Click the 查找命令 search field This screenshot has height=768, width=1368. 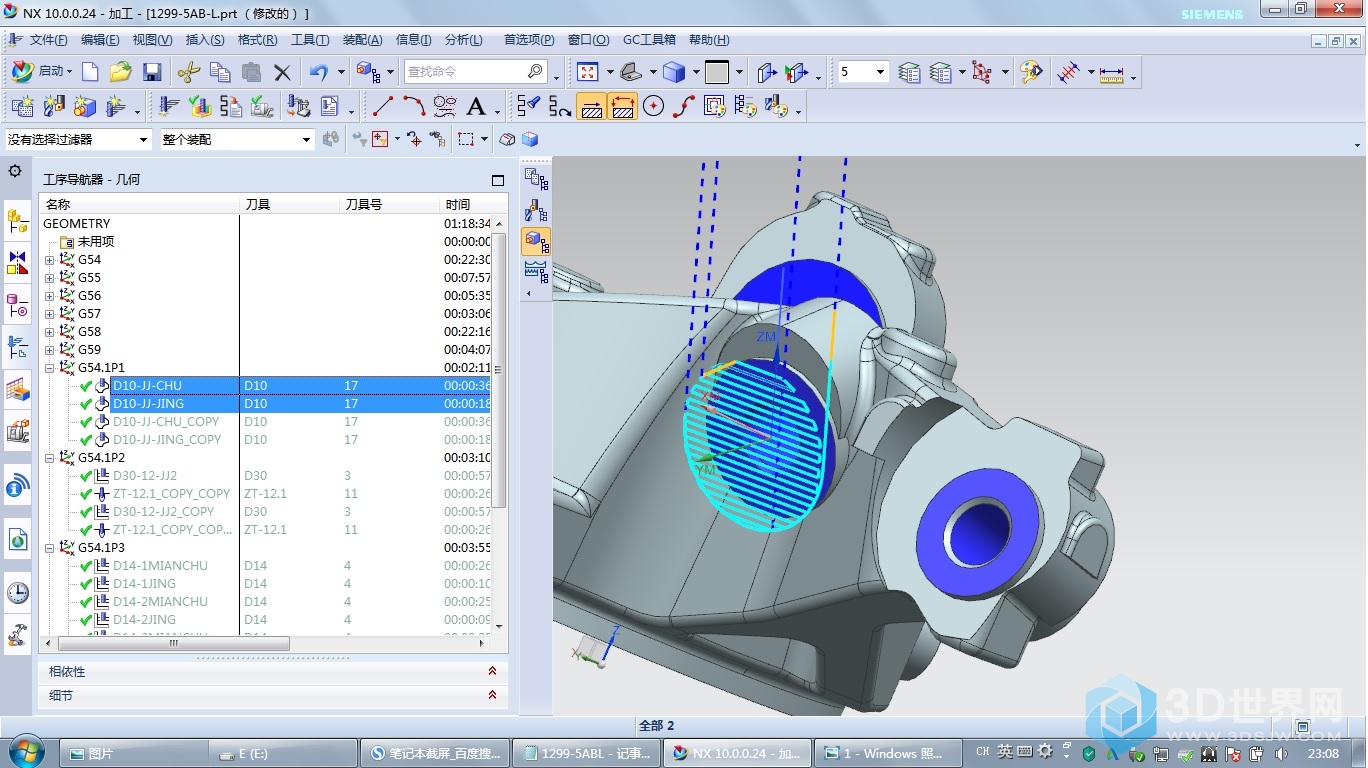[475, 72]
